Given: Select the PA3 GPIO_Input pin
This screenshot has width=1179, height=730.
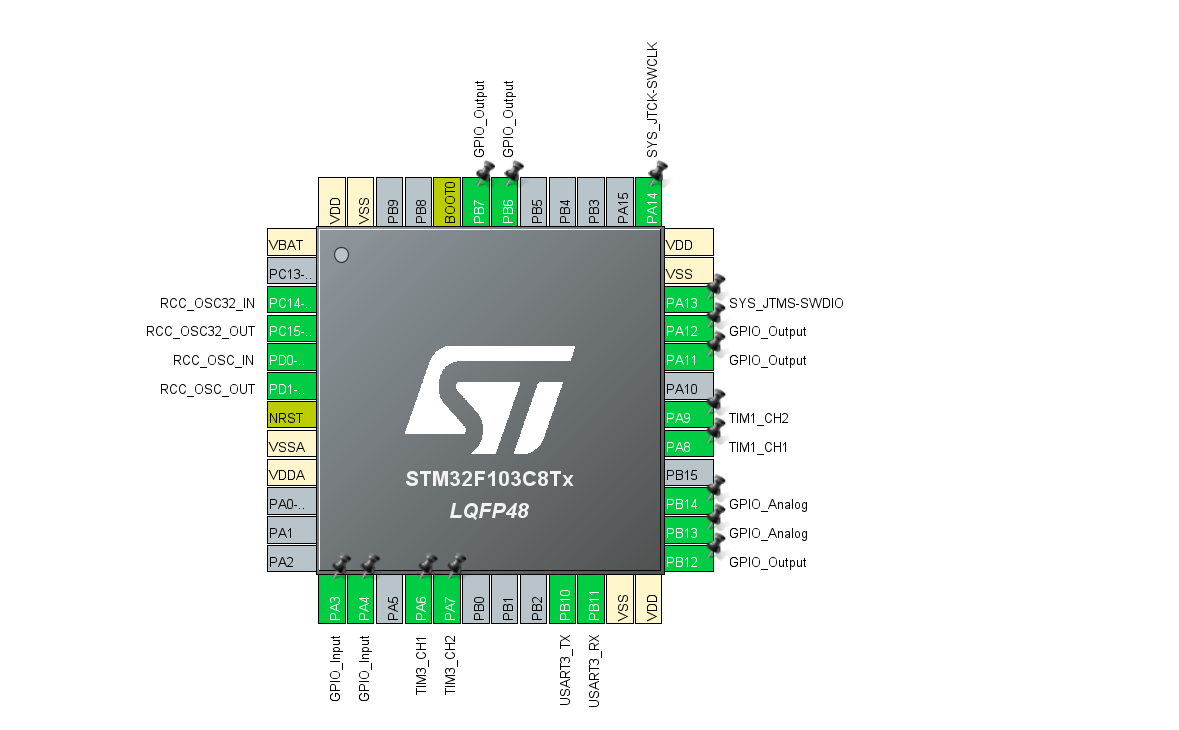Looking at the screenshot, I should [334, 599].
